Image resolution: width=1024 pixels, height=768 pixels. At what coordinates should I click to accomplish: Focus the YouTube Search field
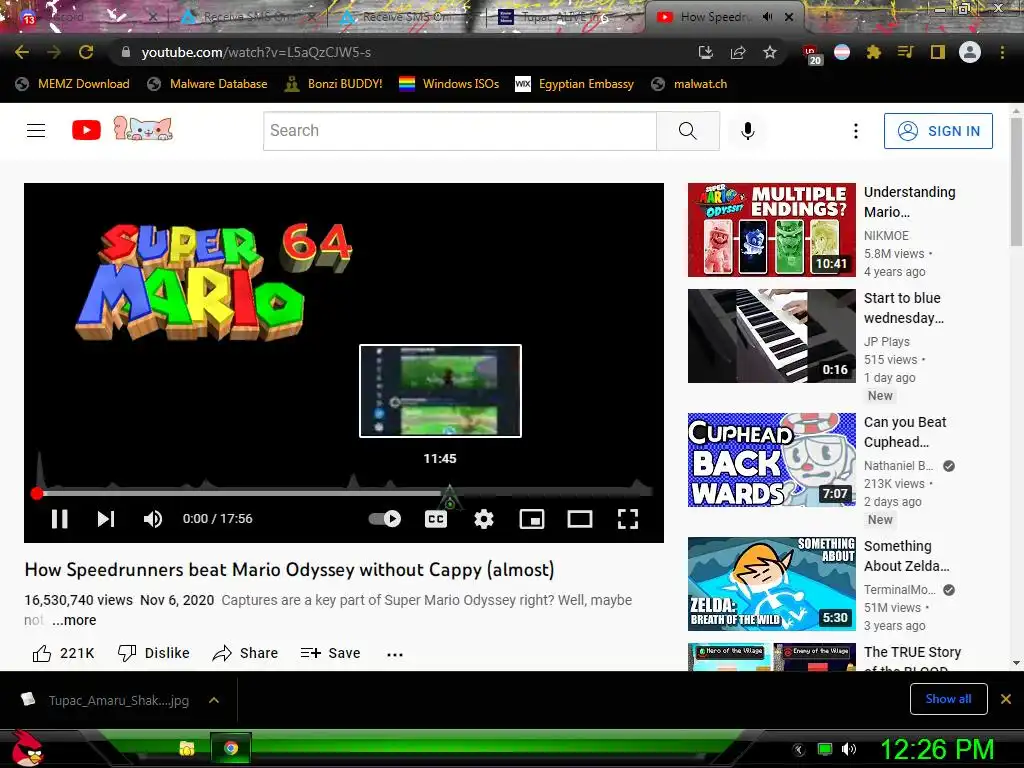point(460,131)
